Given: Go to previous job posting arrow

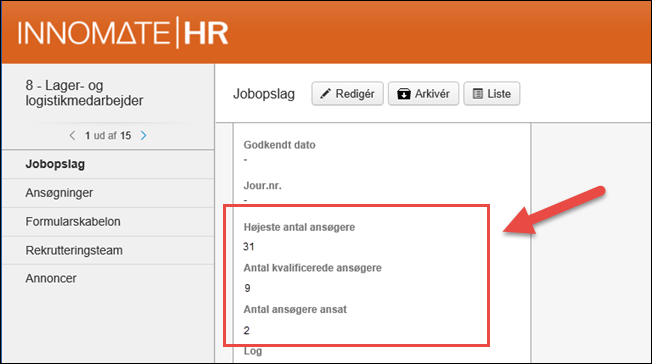Looking at the screenshot, I should click(72, 136).
